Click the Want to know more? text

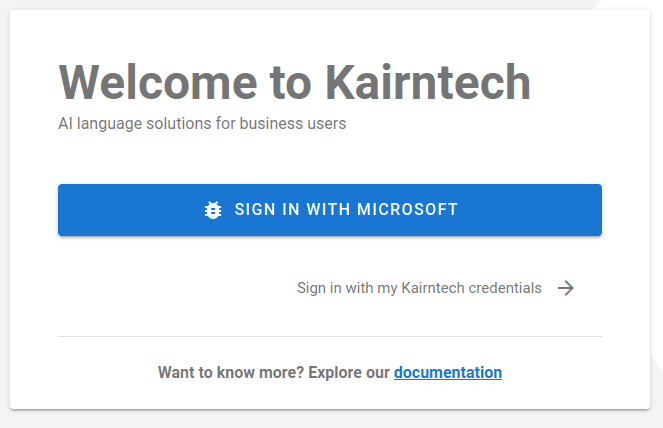231,373
